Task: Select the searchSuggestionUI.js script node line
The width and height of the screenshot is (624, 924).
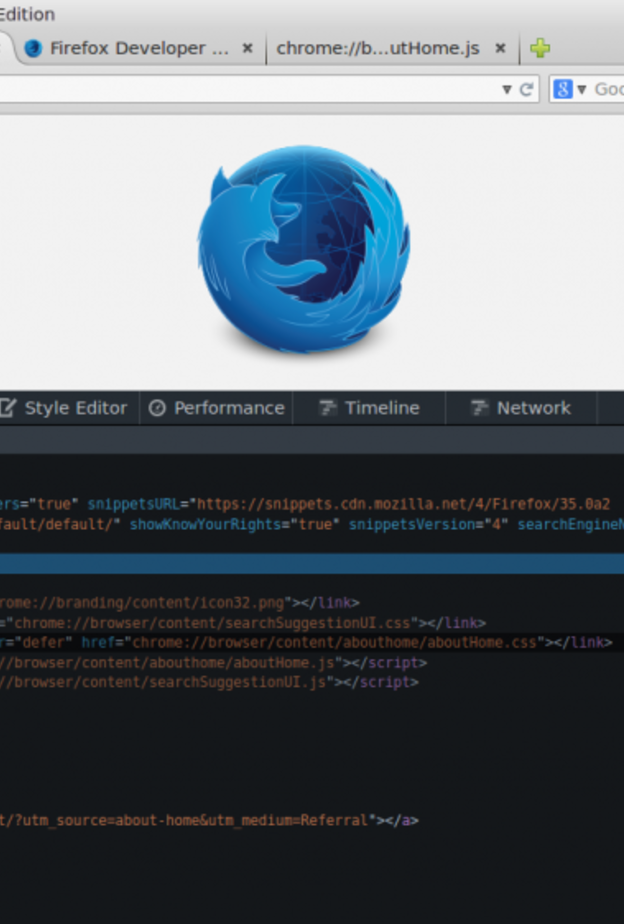Action: (200, 682)
